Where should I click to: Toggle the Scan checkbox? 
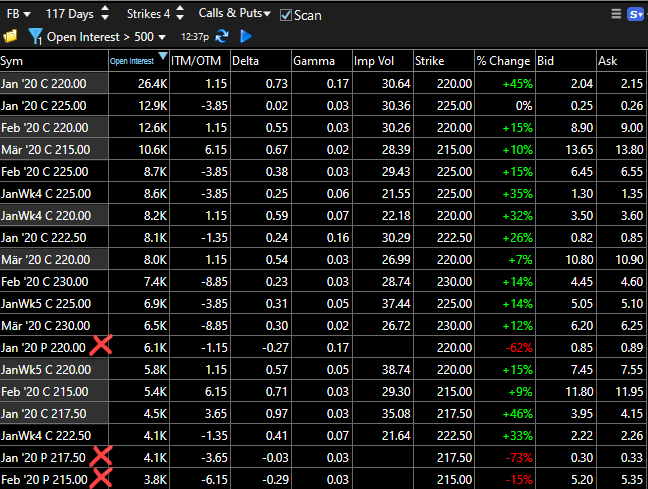click(x=286, y=15)
